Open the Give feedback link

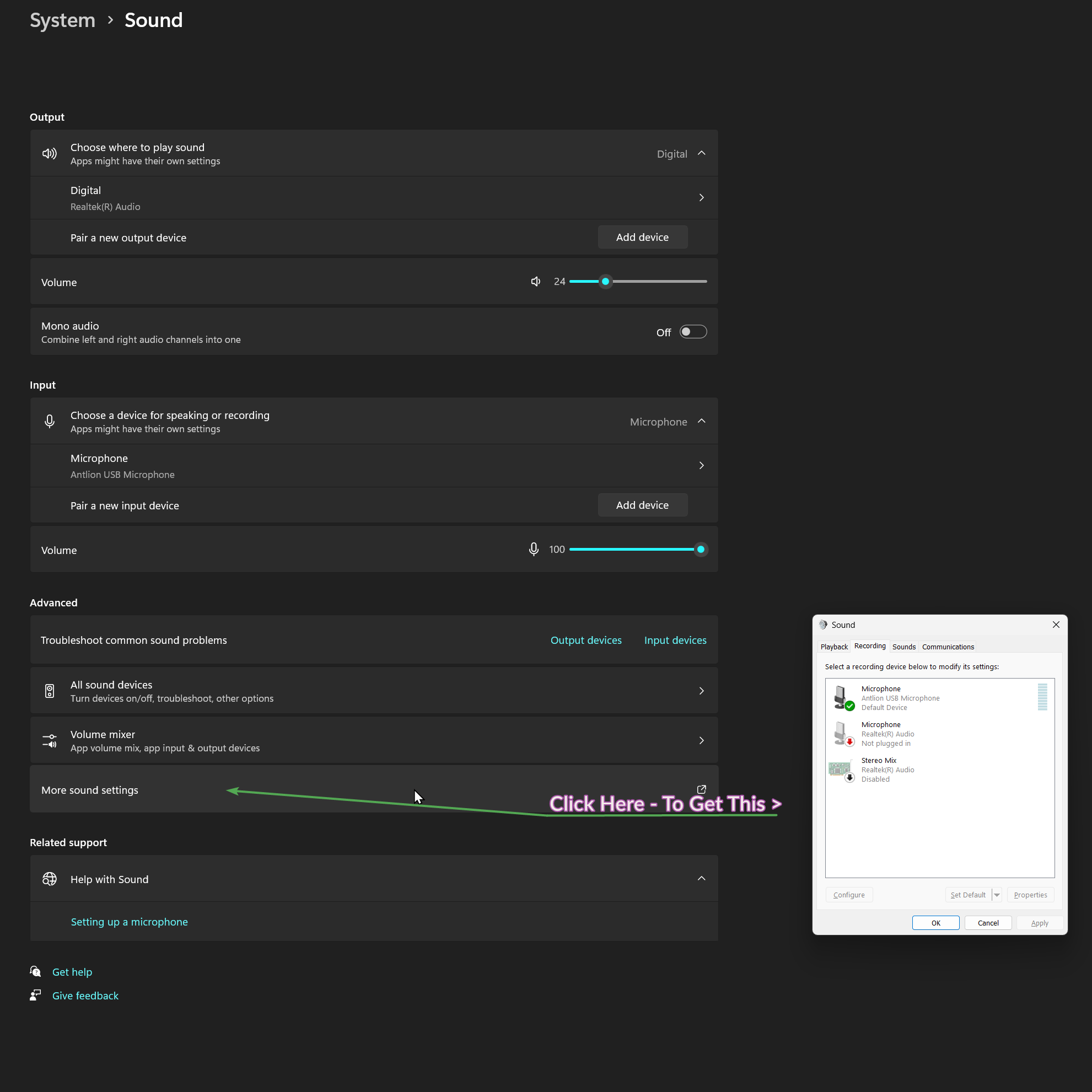point(85,996)
